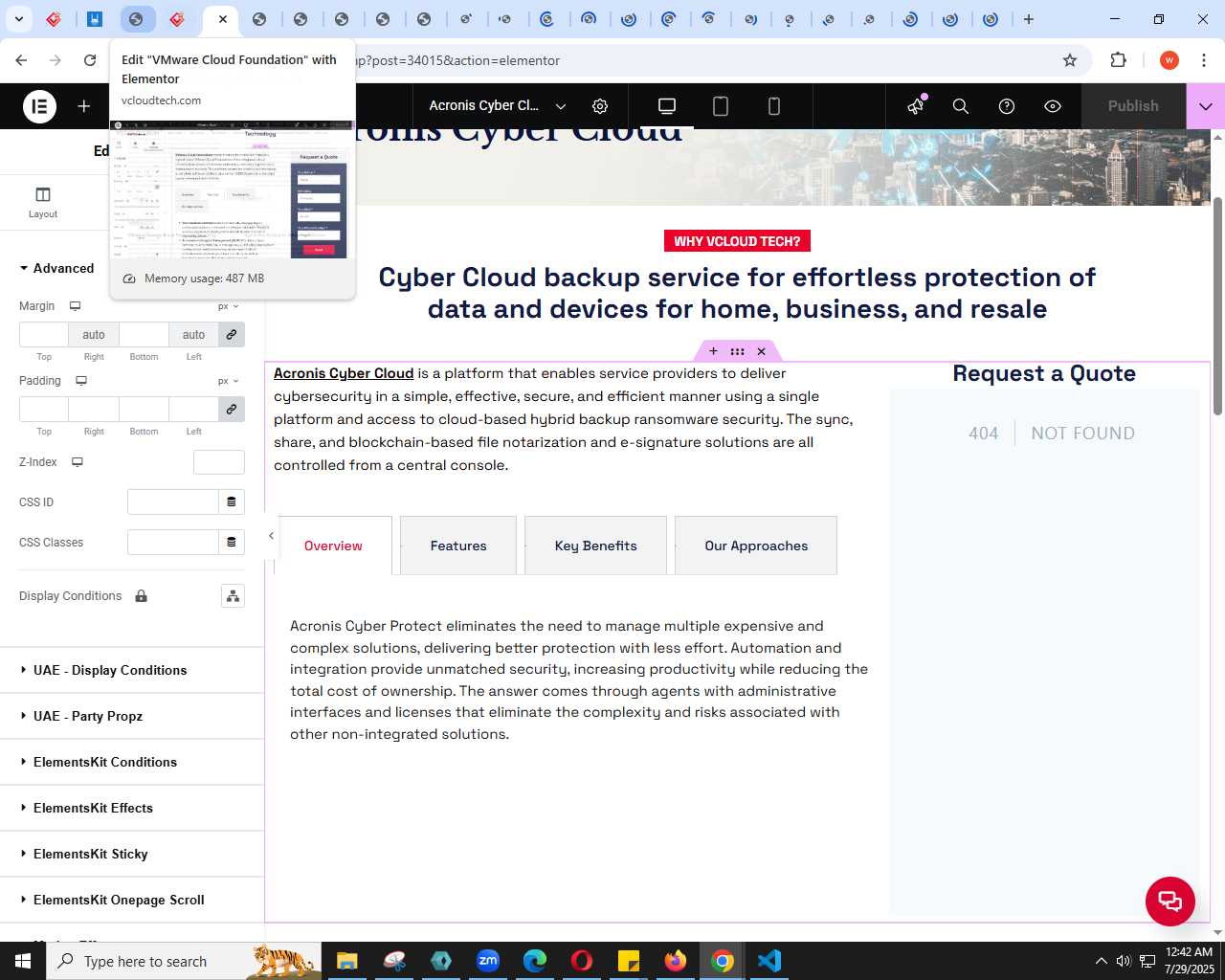Open Visual Studio Code from taskbar
This screenshot has width=1225, height=980.
(x=768, y=961)
